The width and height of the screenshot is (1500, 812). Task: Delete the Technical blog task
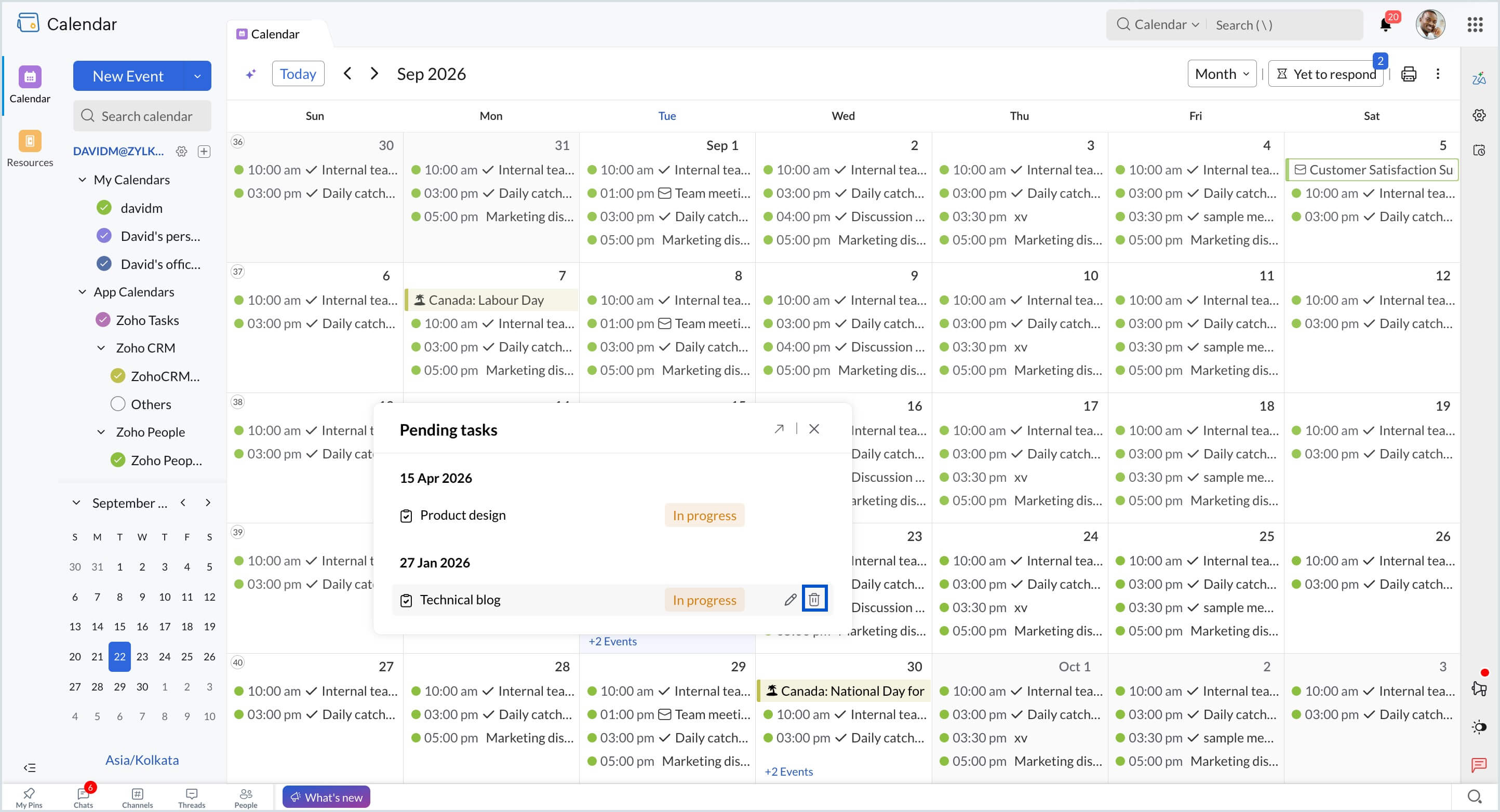[814, 599]
